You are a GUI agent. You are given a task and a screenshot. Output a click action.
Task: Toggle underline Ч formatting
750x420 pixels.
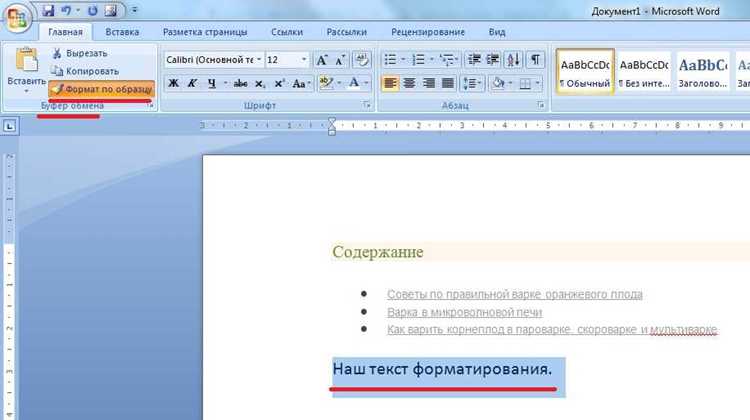pyautogui.click(x=211, y=83)
